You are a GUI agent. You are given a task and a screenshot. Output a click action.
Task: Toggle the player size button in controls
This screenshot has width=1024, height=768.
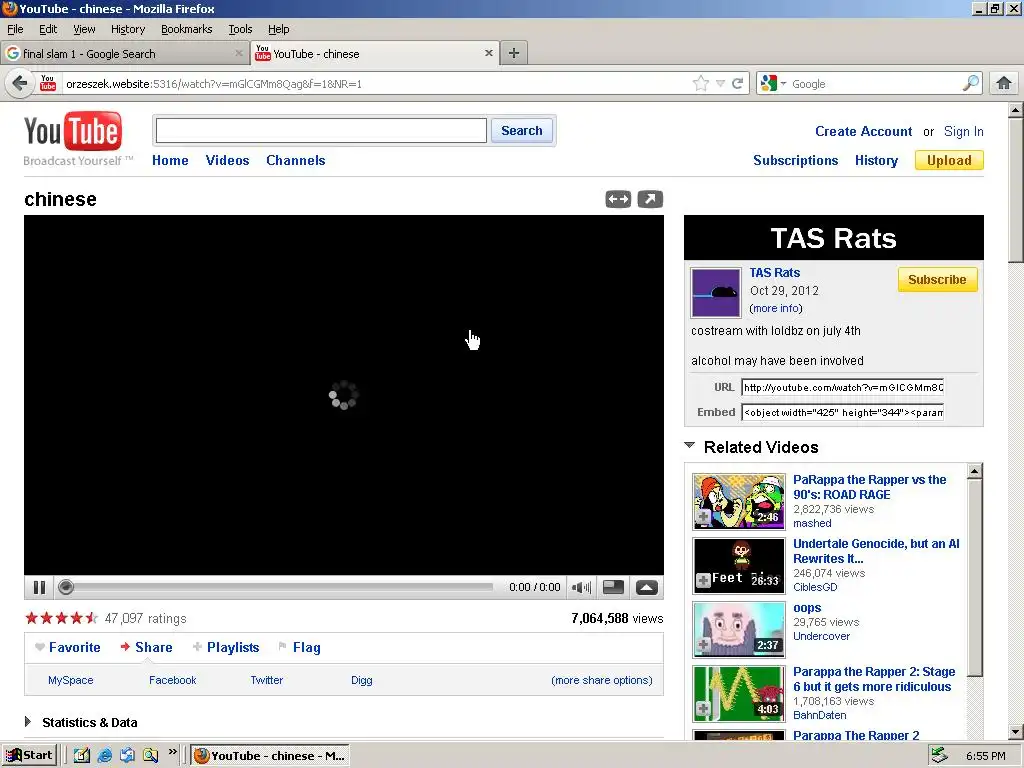point(613,587)
